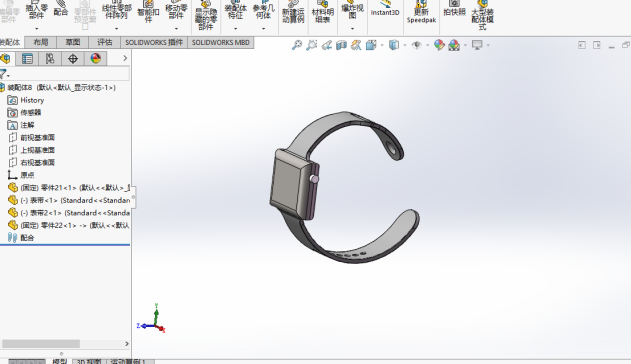Click Zoom to Area icon
Viewport: 631px width, 364px height.
point(311,45)
